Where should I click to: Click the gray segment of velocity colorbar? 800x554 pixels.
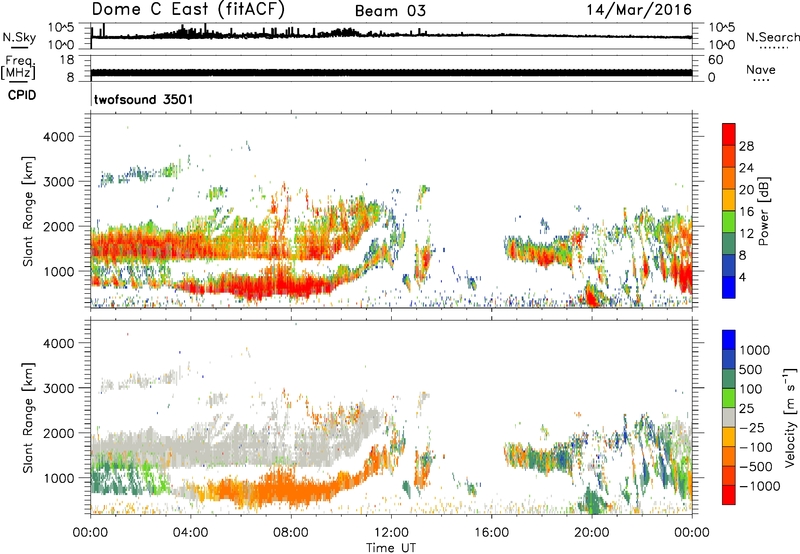tap(729, 418)
